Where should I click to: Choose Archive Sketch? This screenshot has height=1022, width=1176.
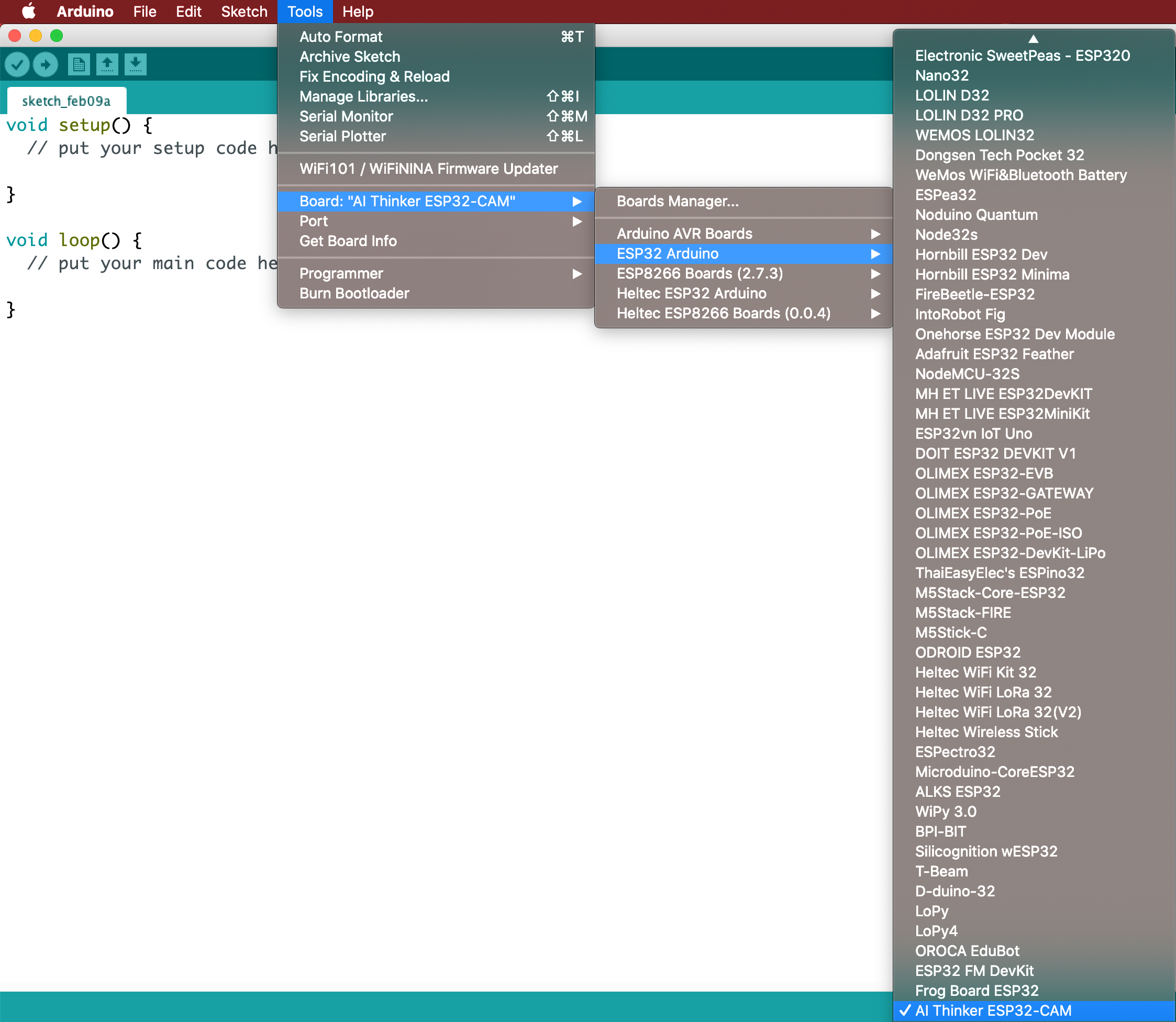tap(436, 57)
